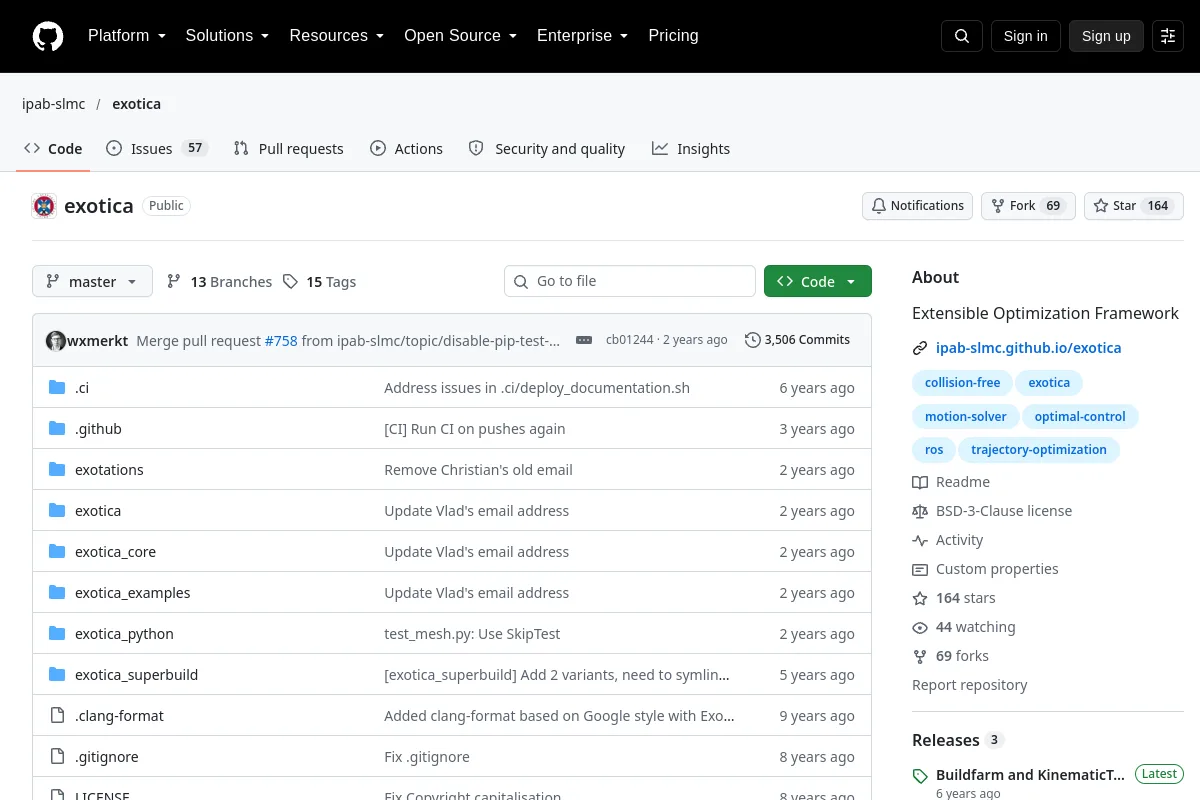Click the Sign in button
The height and width of the screenshot is (800, 1200).
pyautogui.click(x=1025, y=36)
